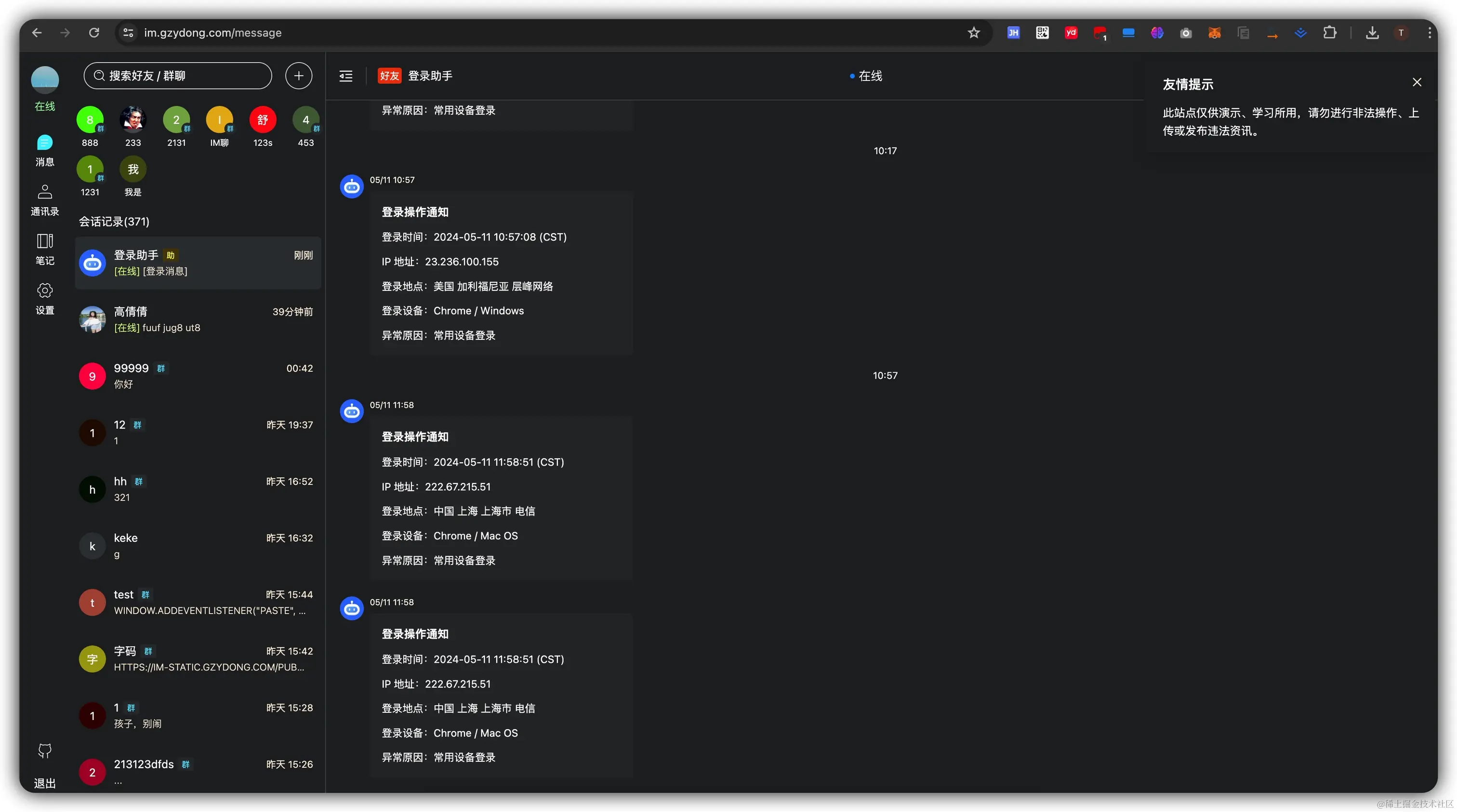Click the user profile avatar above 在线
Viewport: 1457px width, 812px height.
tap(45, 80)
